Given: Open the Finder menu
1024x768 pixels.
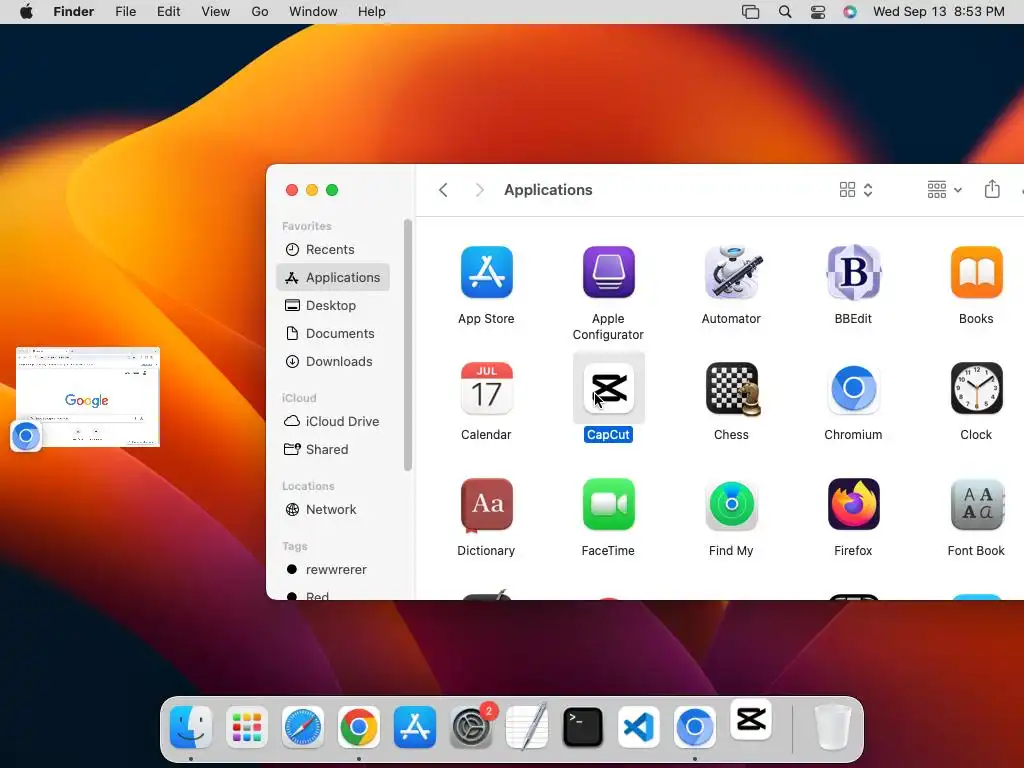Looking at the screenshot, I should pos(74,12).
